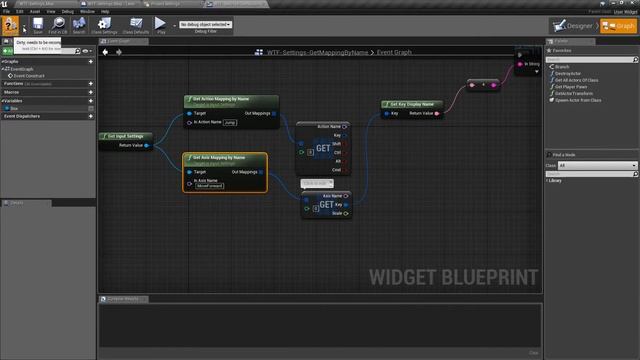Add a new variable with plus icon

click(x=91, y=101)
